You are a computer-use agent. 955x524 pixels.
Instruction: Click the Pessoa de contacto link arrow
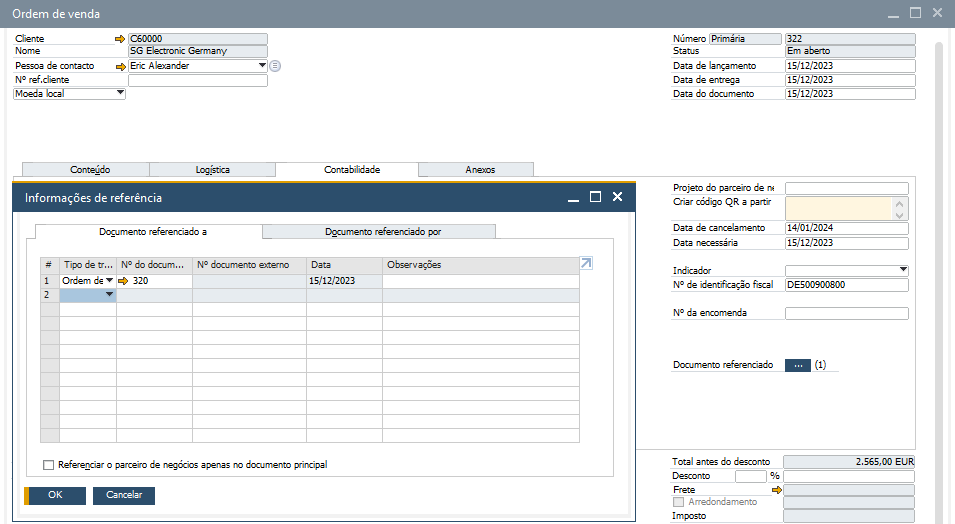(121, 66)
